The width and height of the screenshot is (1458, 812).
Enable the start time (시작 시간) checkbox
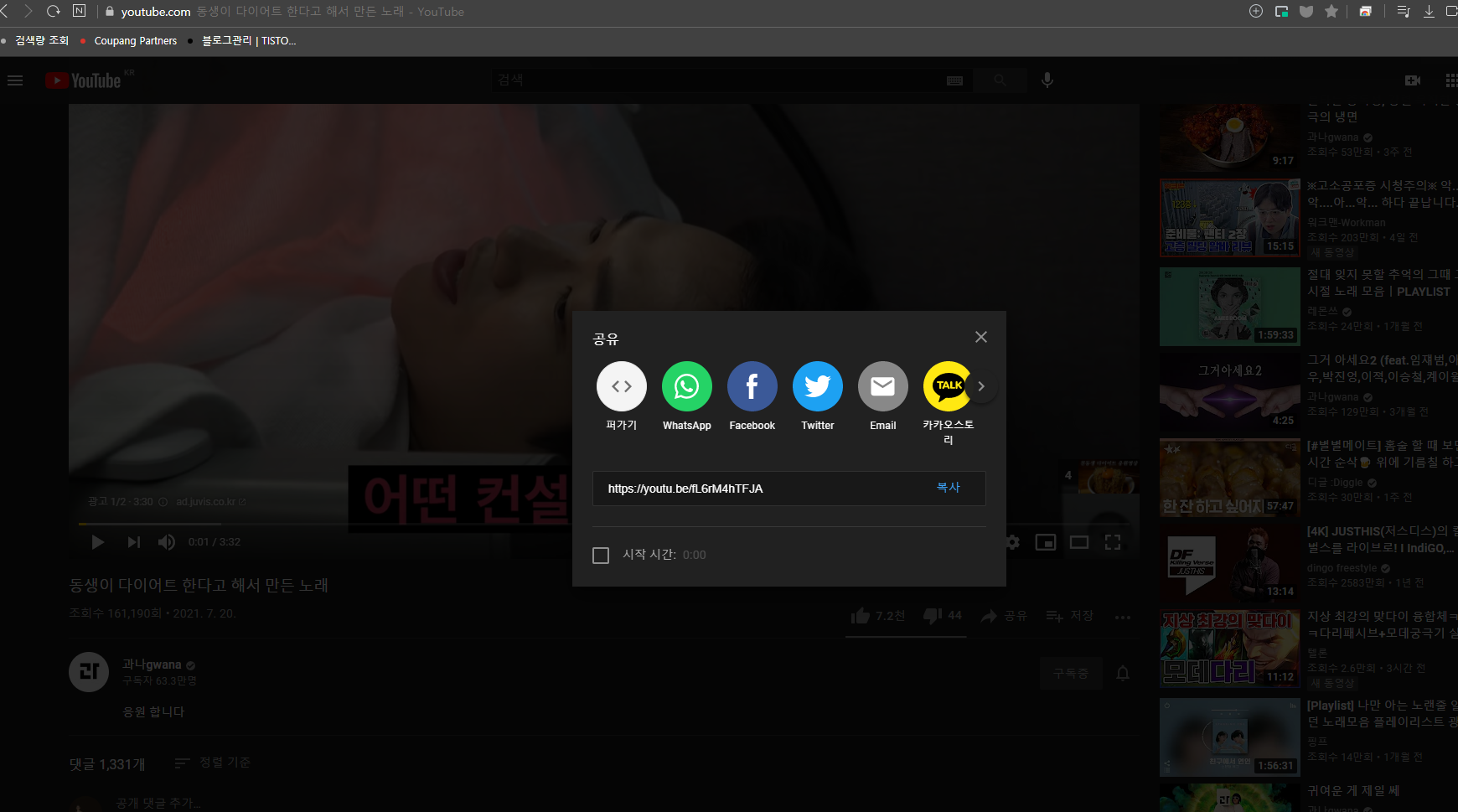[x=601, y=555]
